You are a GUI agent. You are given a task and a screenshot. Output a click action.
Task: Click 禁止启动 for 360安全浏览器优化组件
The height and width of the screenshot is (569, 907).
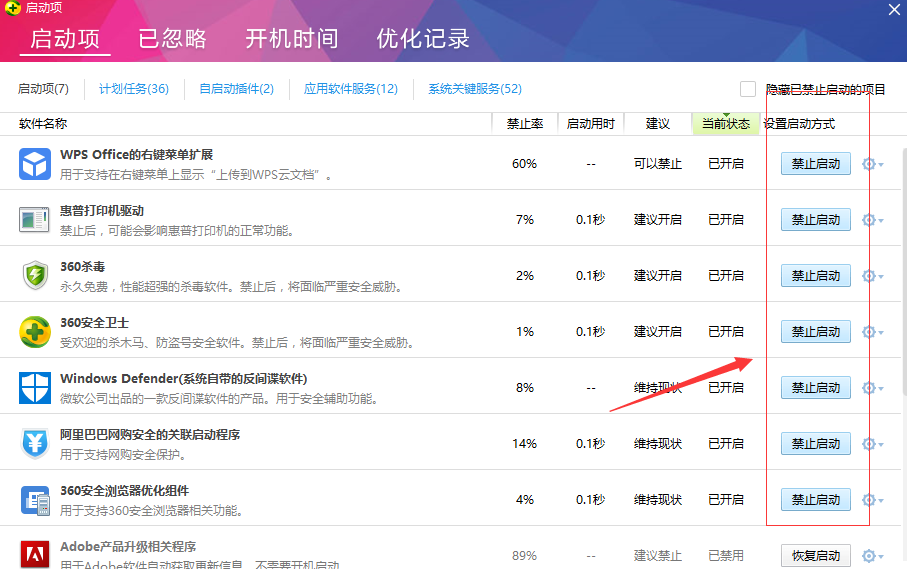[x=816, y=500]
